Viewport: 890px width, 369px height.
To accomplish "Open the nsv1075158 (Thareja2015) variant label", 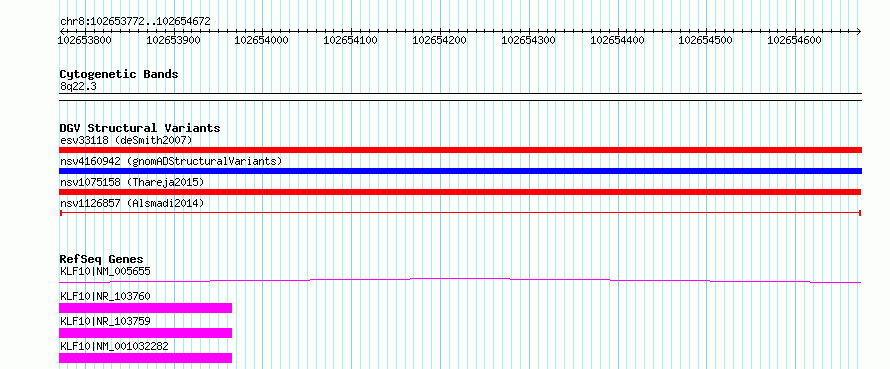I will (132, 182).
